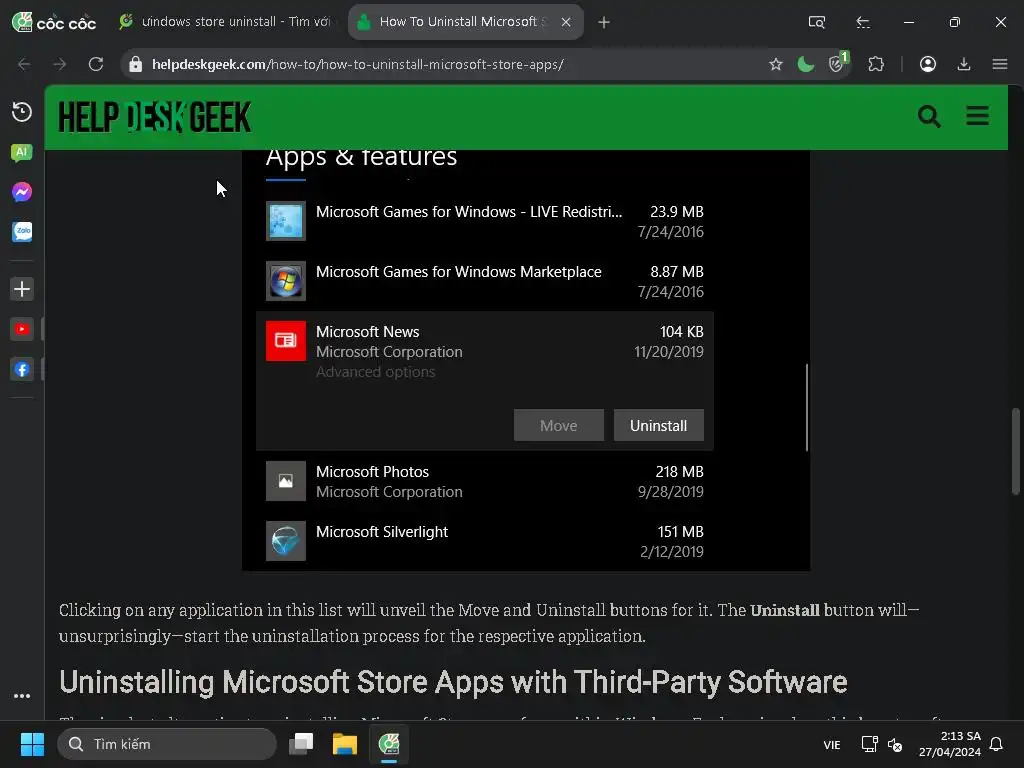Screen dimensions: 1024x768
Task: Click Microsoft Games for Windows Marketplace icon
Action: click(x=285, y=281)
